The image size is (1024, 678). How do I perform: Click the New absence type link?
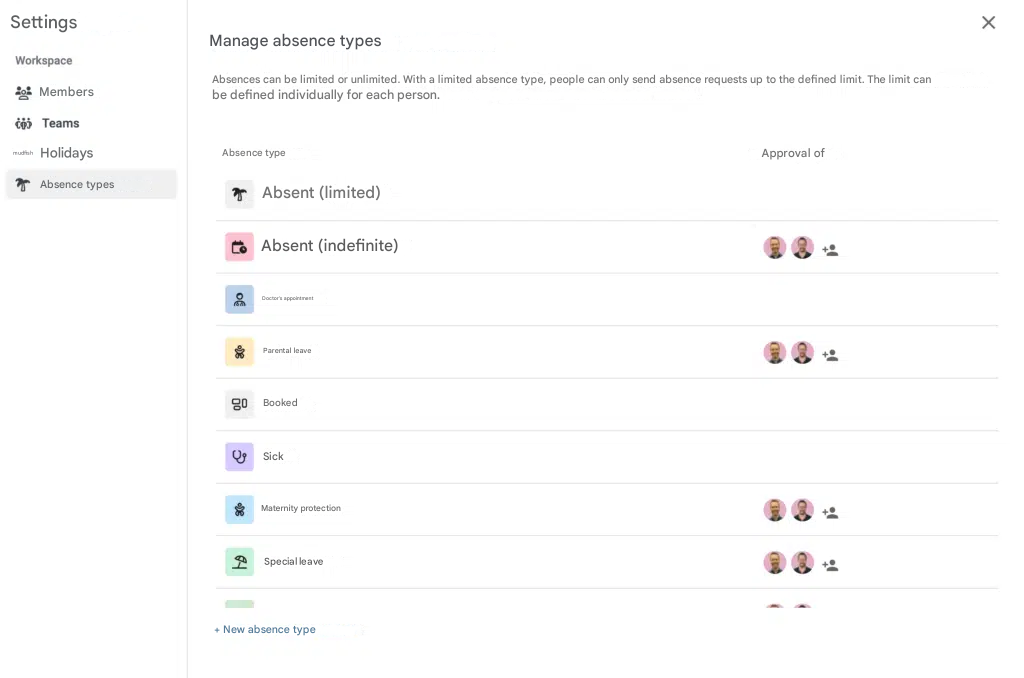pos(265,629)
